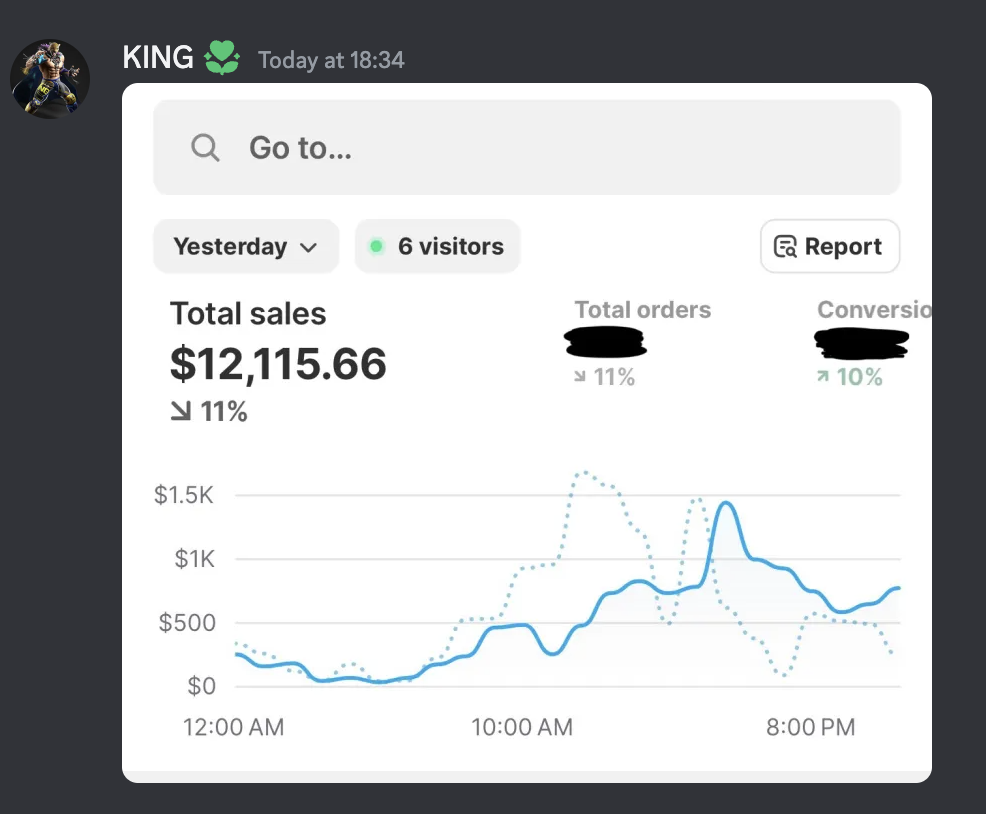This screenshot has height=814, width=986.
Task: Select the Total sales metric heading
Action: 248,314
